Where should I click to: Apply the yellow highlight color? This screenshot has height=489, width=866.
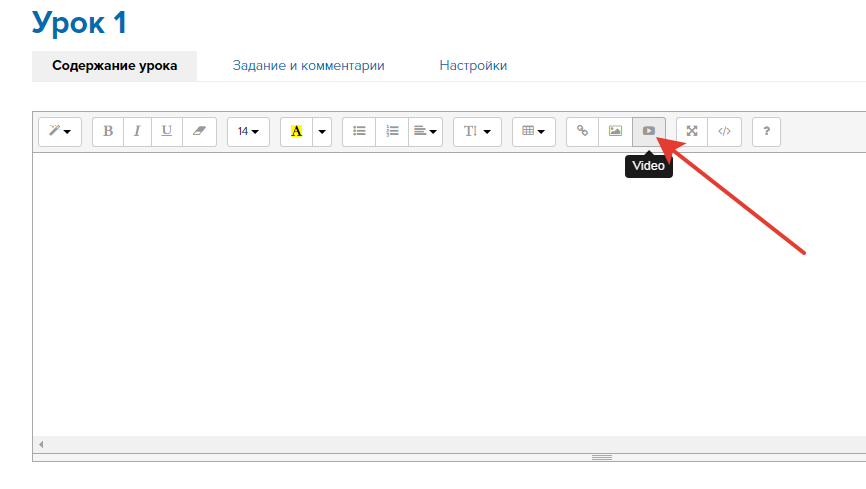click(x=296, y=131)
